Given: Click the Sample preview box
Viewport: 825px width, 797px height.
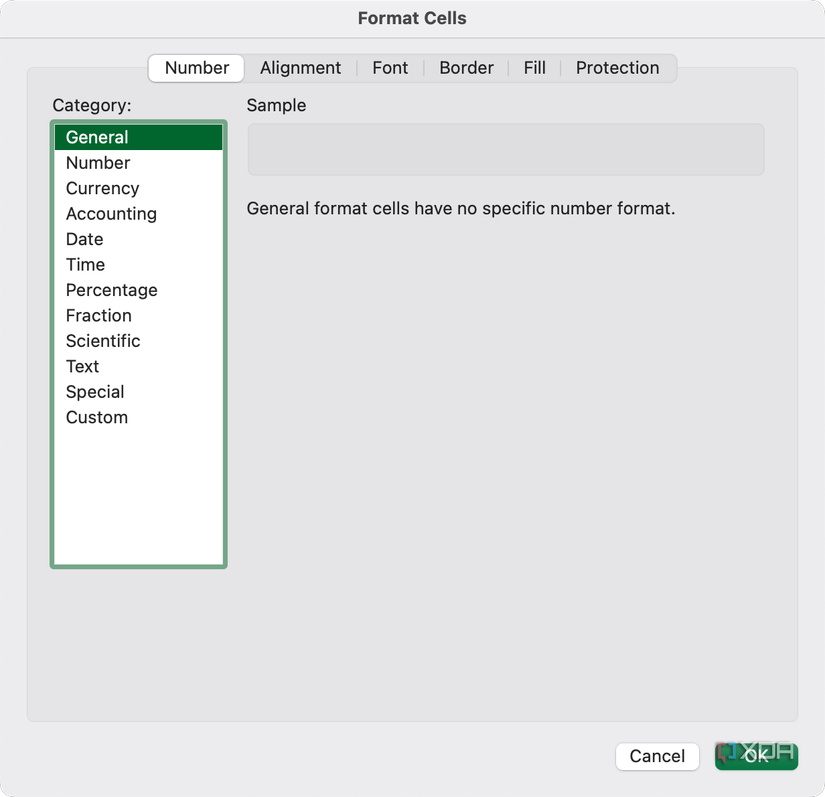Looking at the screenshot, I should [506, 149].
